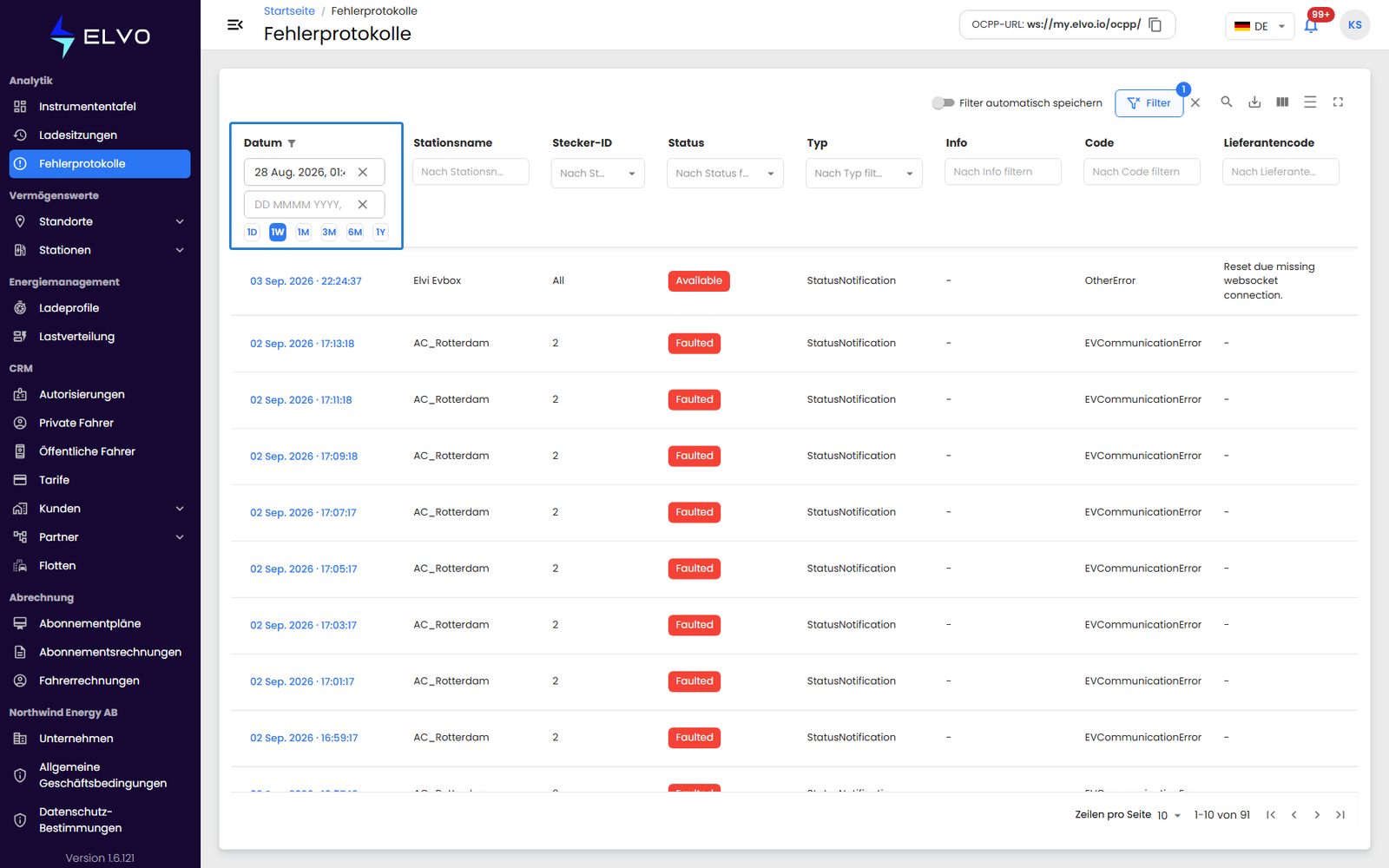Open the KS user avatar menu

[x=1354, y=25]
